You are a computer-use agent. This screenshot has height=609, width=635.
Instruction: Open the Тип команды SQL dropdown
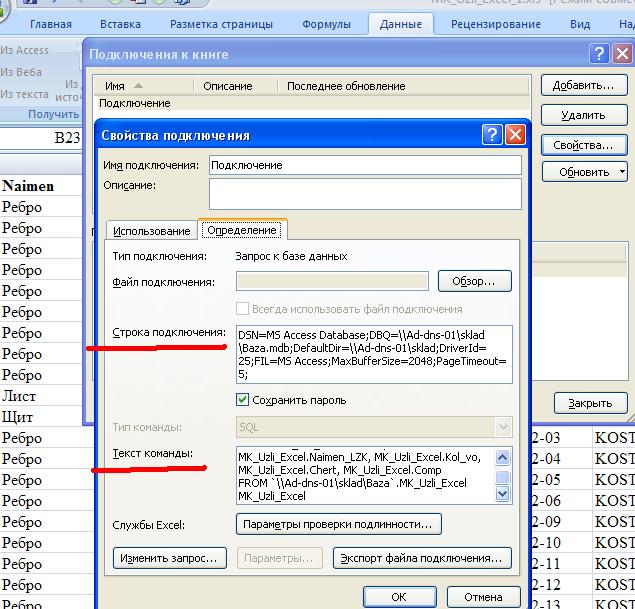click(503, 427)
